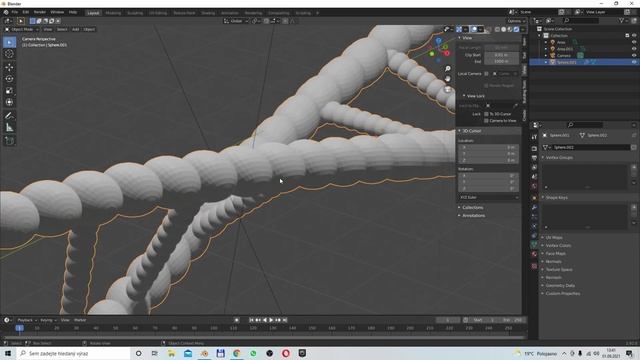
Task: Click the Clip Start value field
Action: (x=501, y=55)
